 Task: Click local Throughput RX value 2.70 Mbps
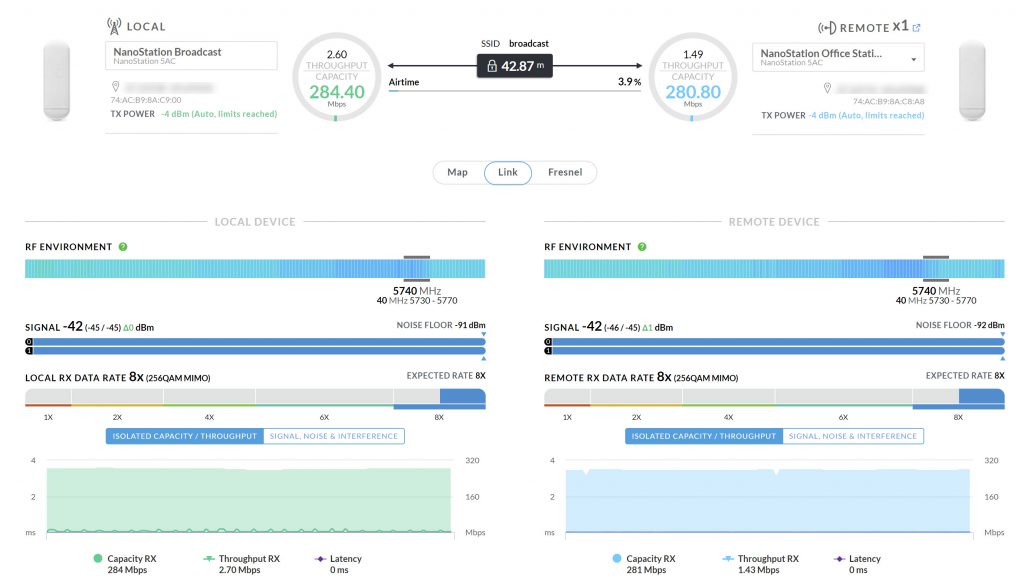pyautogui.click(x=240, y=570)
